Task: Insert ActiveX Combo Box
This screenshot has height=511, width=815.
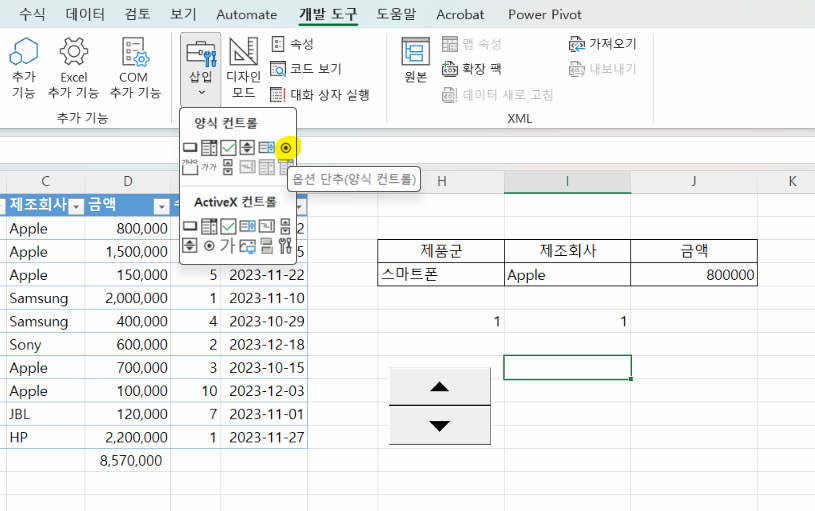Action: point(209,226)
